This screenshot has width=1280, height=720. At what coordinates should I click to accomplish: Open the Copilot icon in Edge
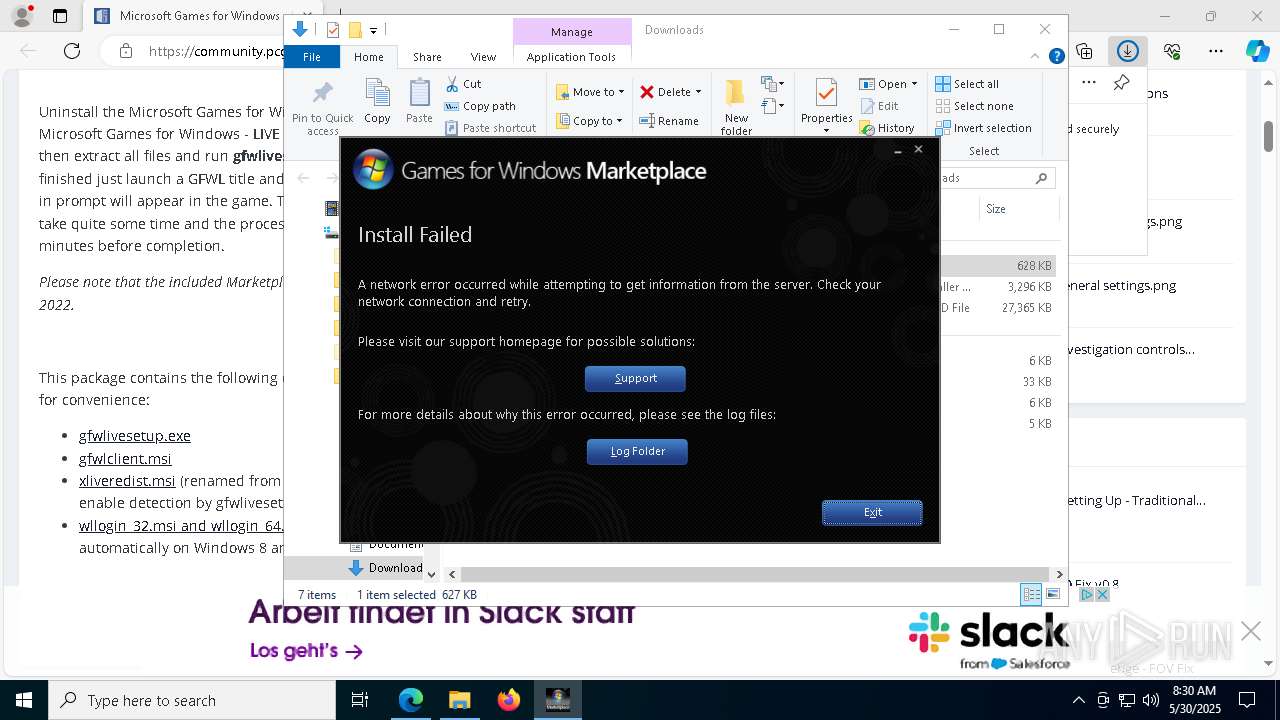pyautogui.click(x=1257, y=51)
